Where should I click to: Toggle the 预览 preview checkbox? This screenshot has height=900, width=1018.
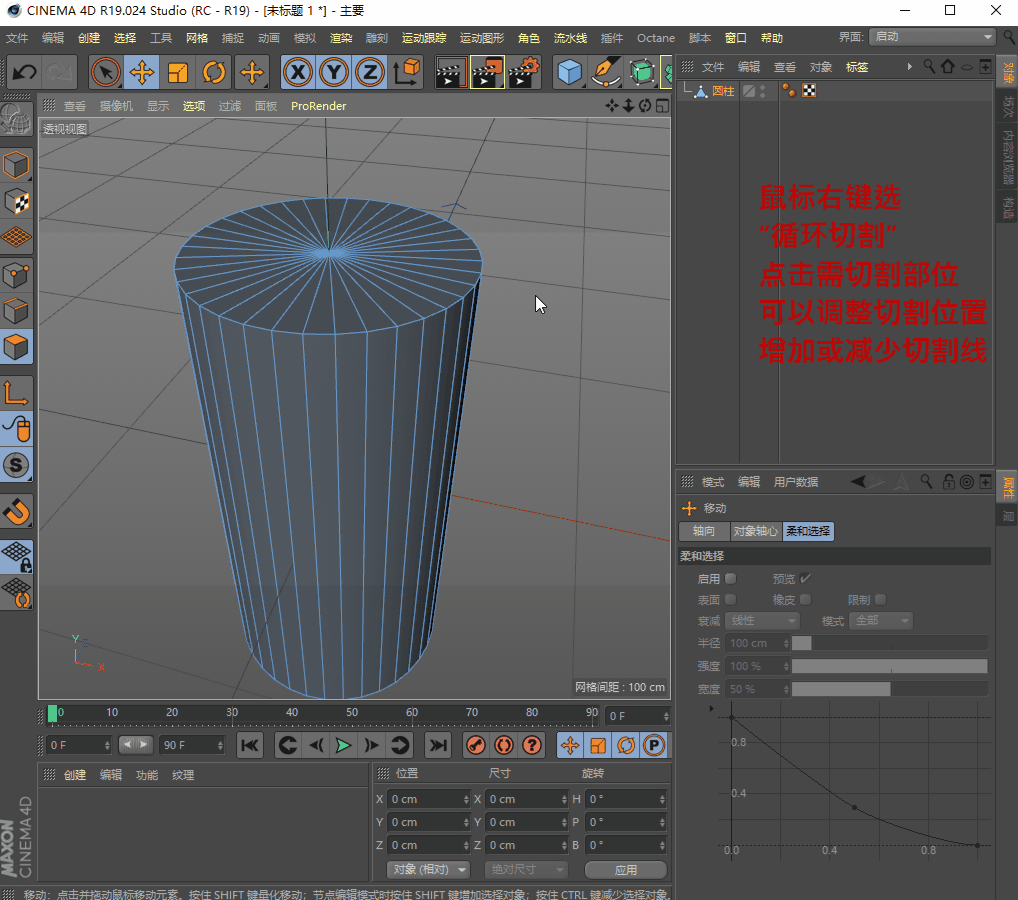(805, 578)
